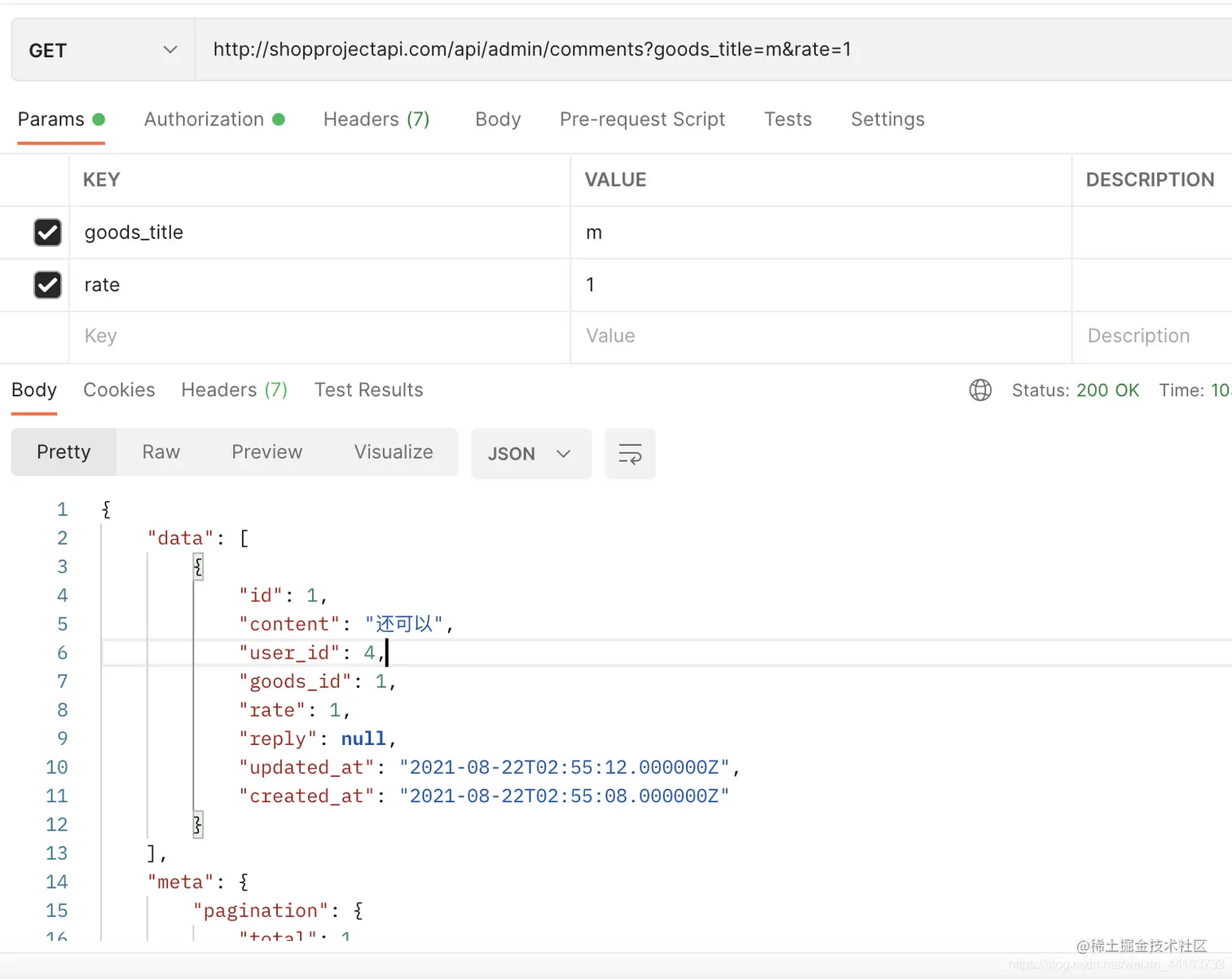The height and width of the screenshot is (979, 1232).
Task: Open the request Body tab
Action: point(498,119)
